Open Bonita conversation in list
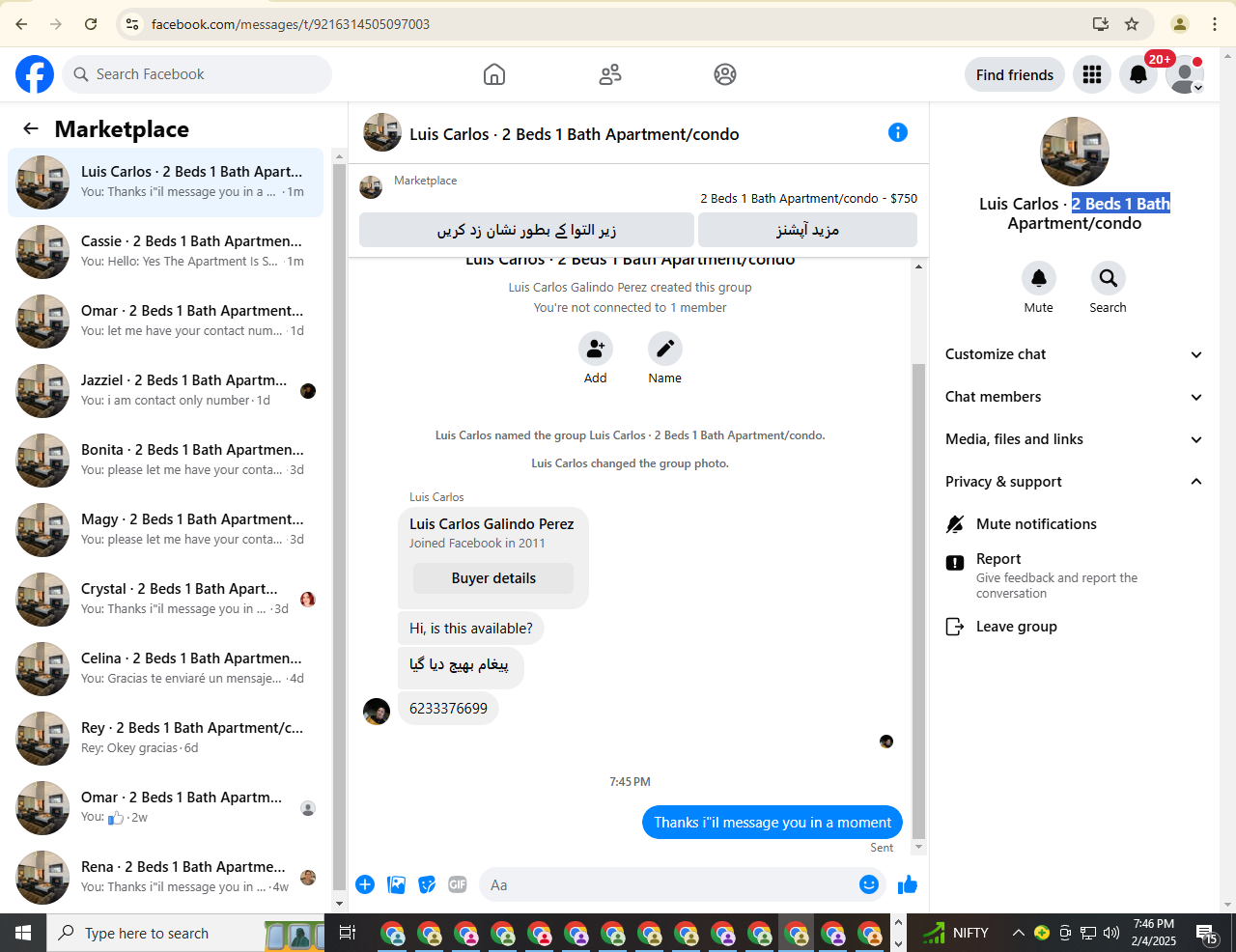Viewport: 1236px width, 952px height. [x=166, y=461]
